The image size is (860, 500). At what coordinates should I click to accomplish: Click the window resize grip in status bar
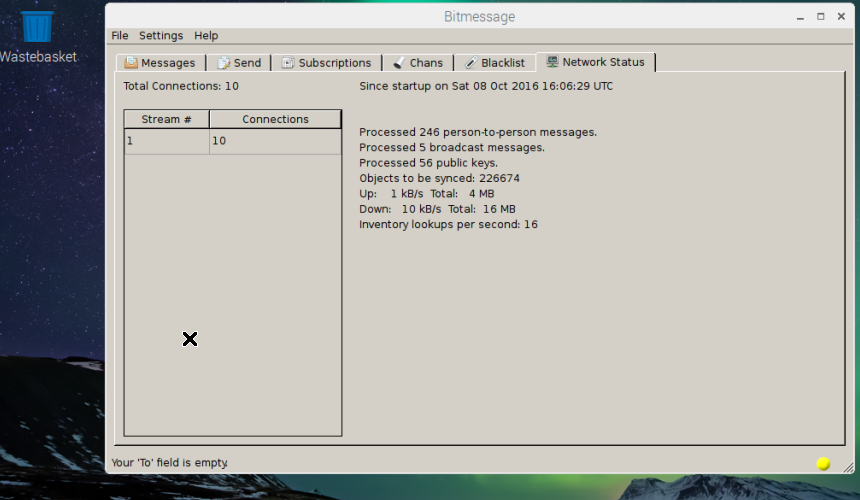[848, 467]
